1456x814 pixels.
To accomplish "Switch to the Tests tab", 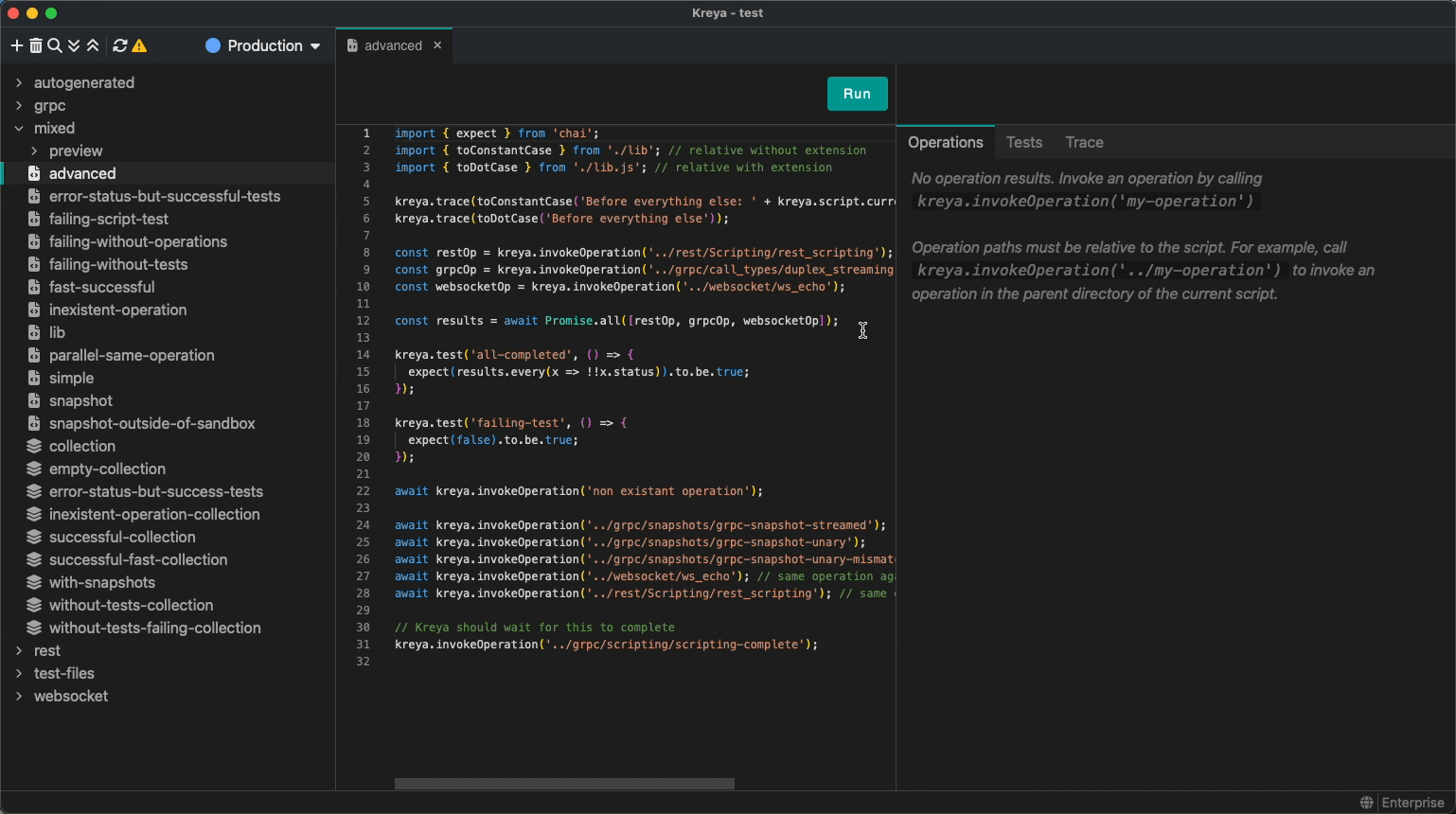I will click(1023, 142).
